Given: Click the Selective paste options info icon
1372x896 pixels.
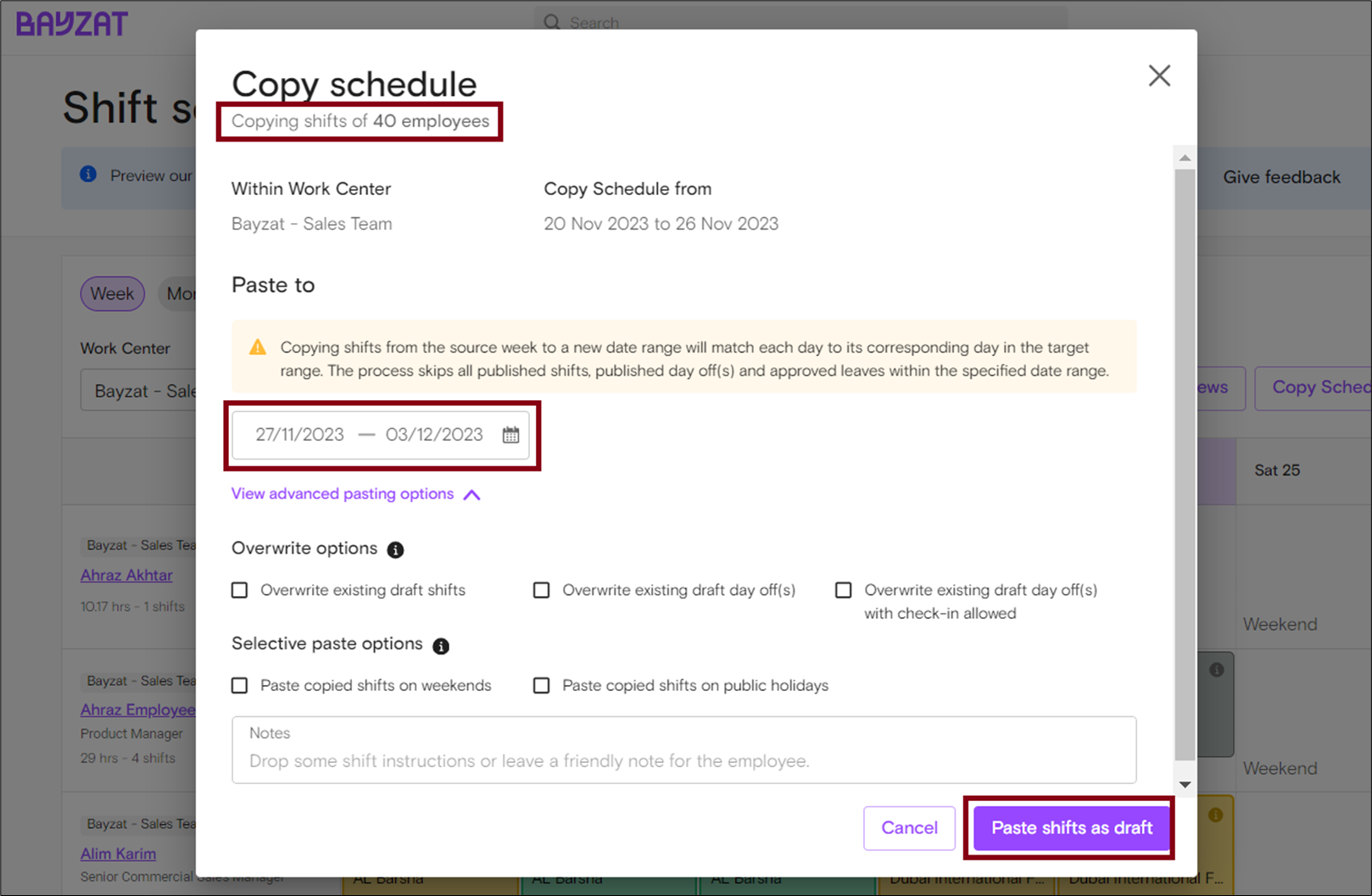Looking at the screenshot, I should (x=441, y=646).
